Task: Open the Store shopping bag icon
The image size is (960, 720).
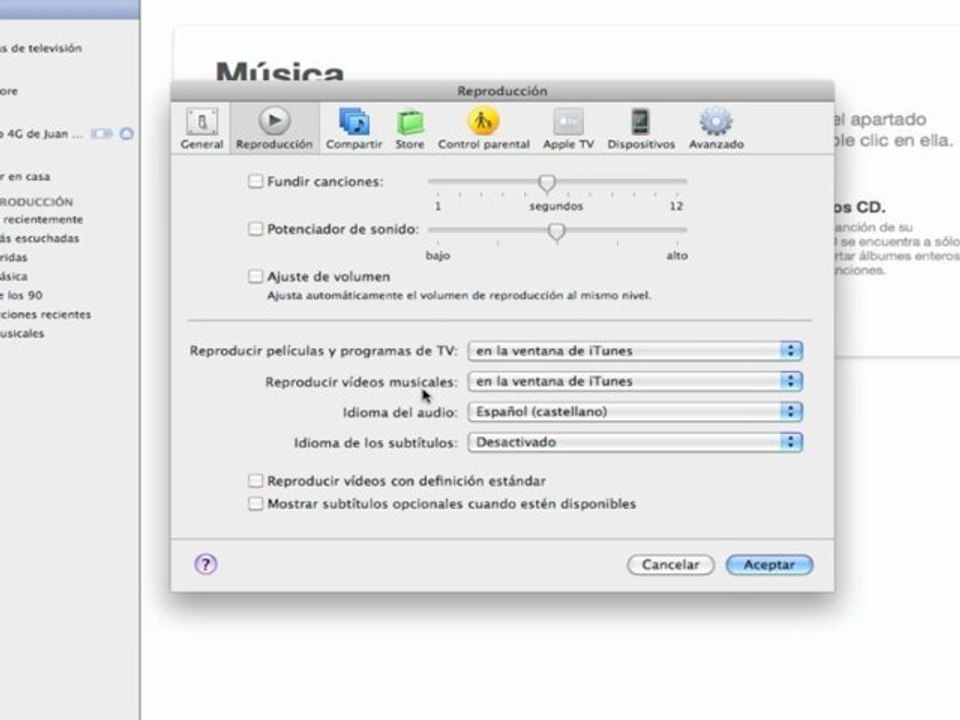Action: point(410,129)
